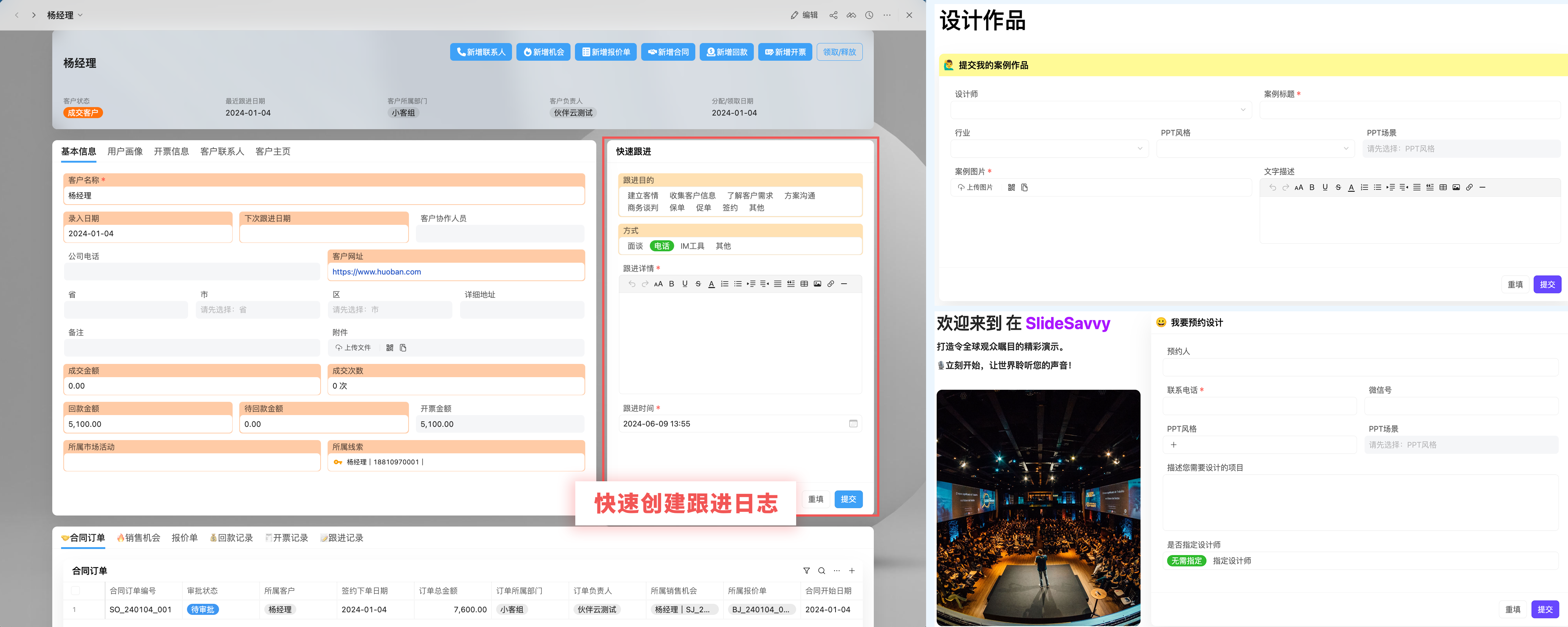
Task: Tick the 合同订单 table header checkbox
Action: pyautogui.click(x=75, y=591)
